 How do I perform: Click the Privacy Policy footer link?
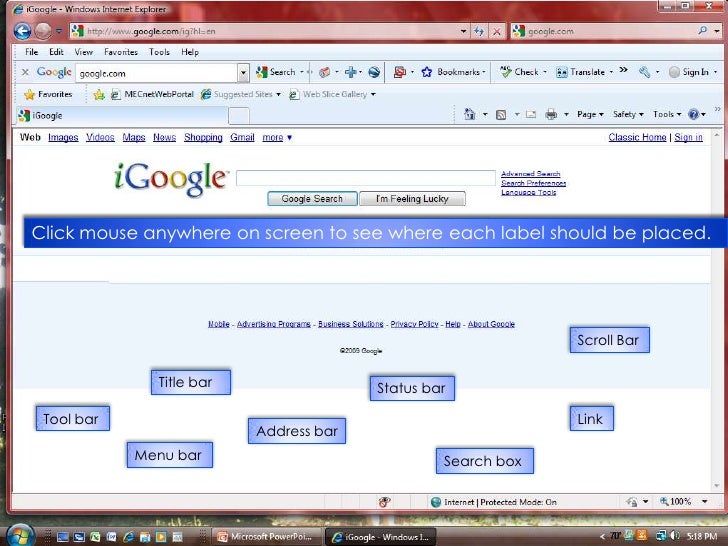[x=414, y=324]
